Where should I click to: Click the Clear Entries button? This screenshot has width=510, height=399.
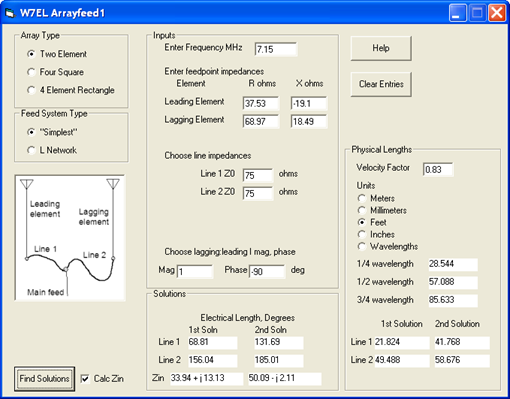click(x=381, y=84)
